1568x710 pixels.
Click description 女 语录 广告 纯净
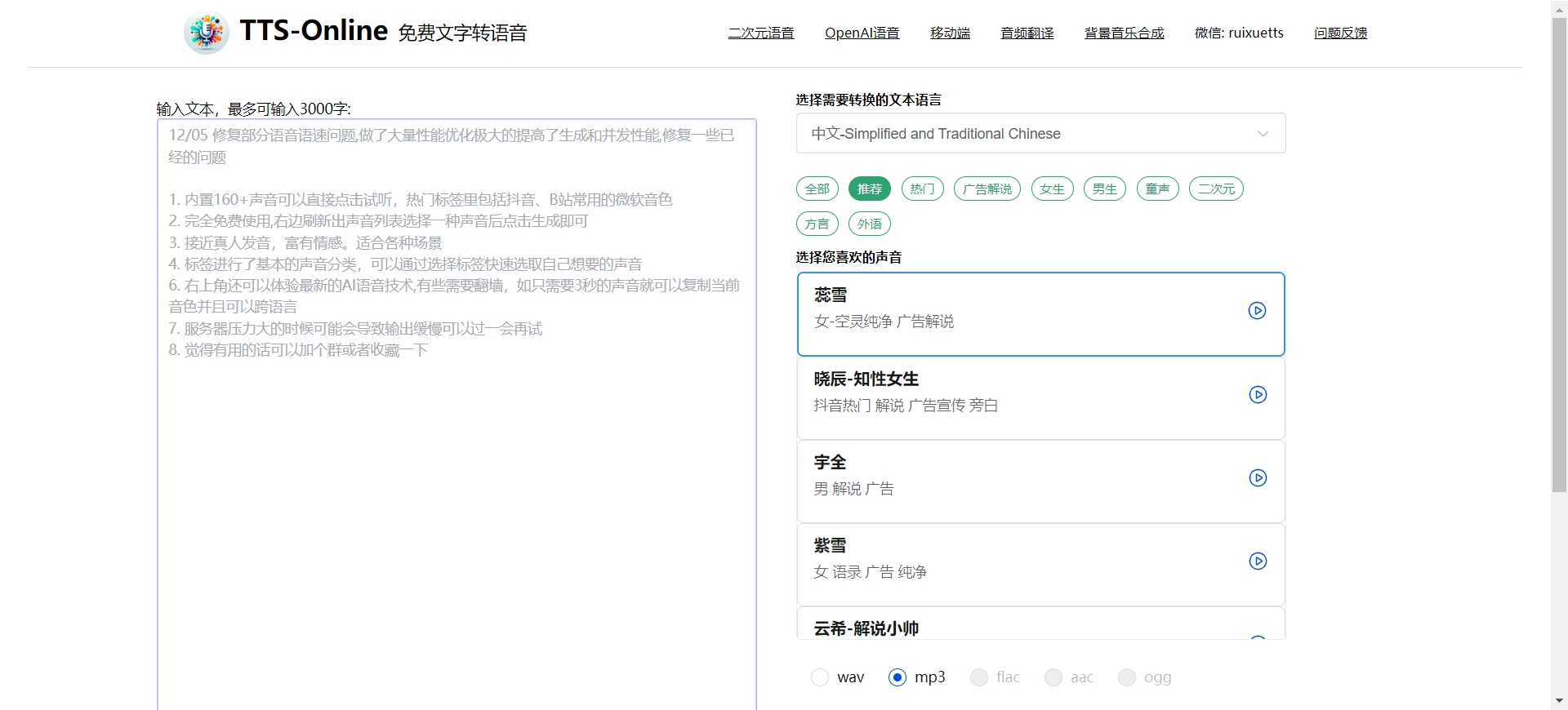(870, 572)
